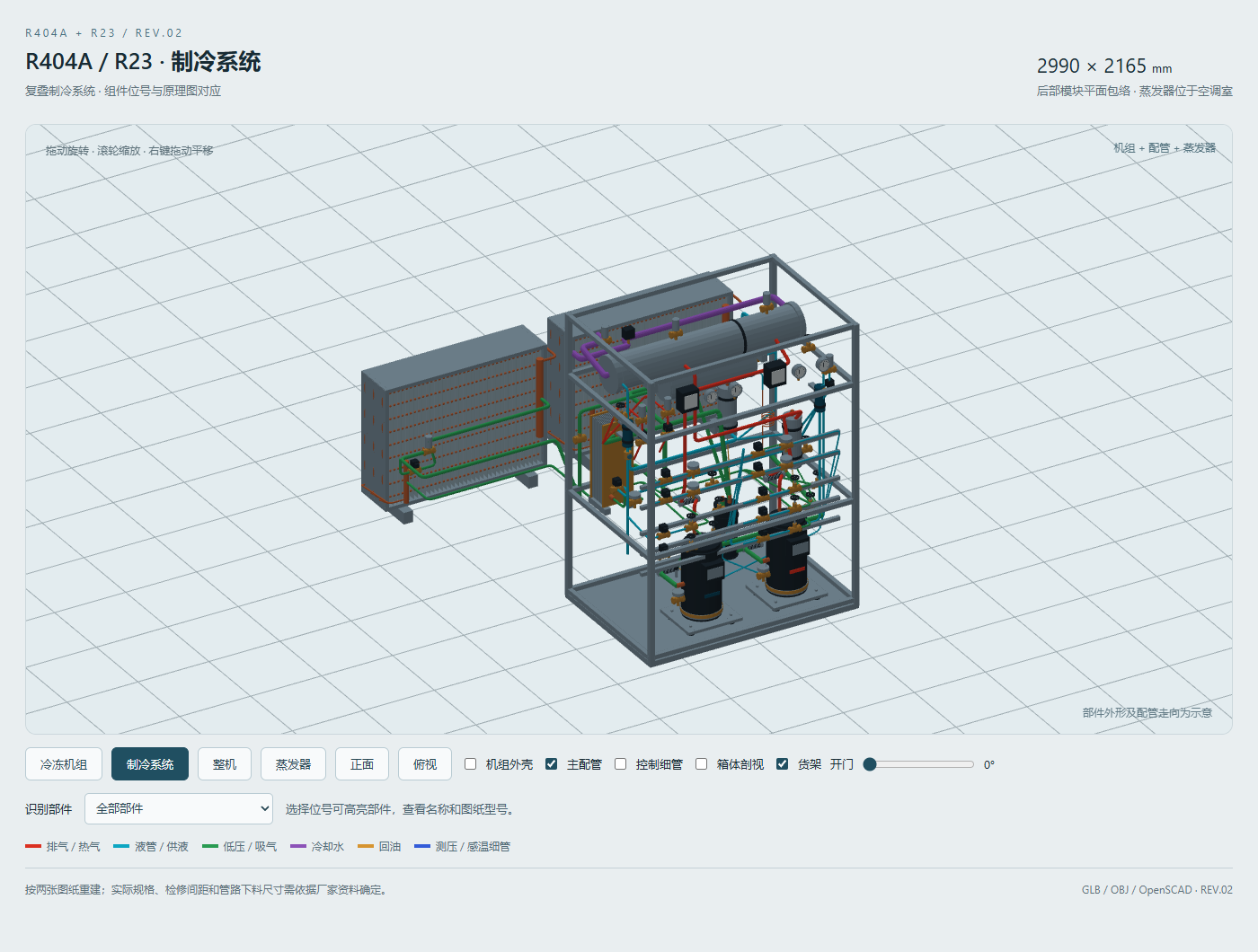Click the 2990 × 2165 mm dimension text
1258x952 pixels.
1104,66
